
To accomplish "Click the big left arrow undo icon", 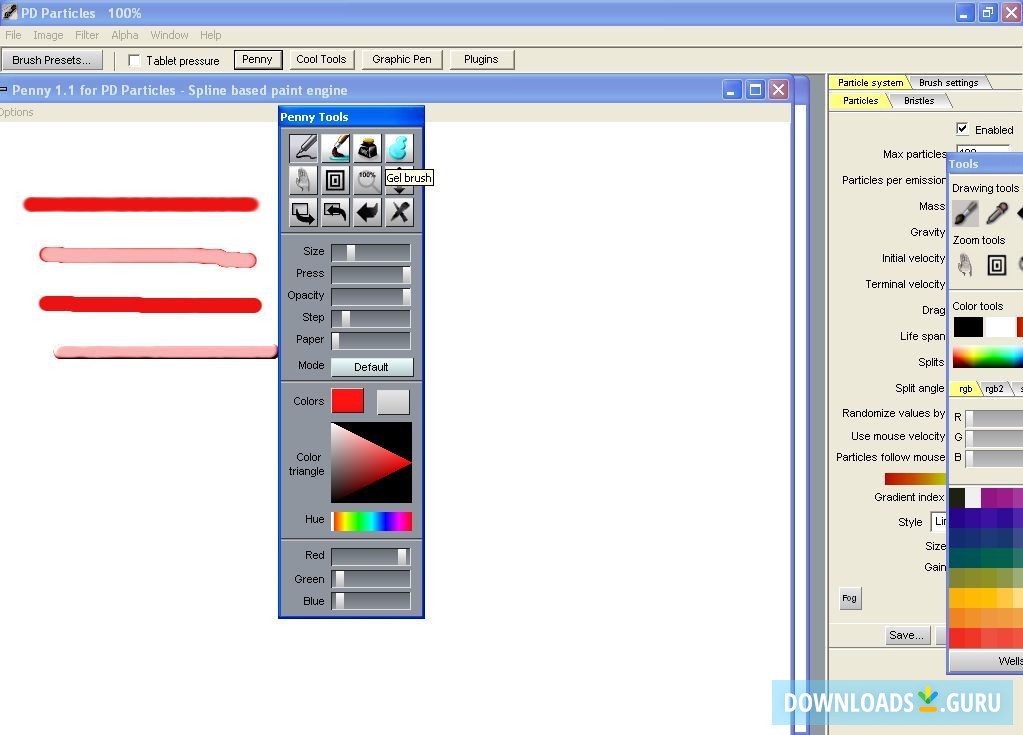I will point(367,212).
